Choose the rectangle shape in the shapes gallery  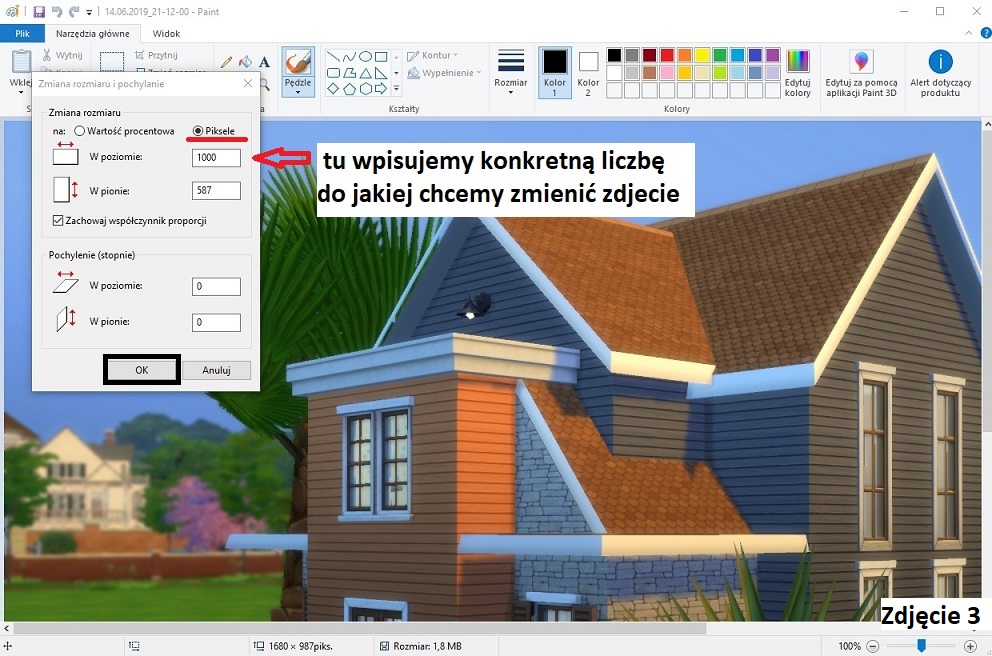tap(381, 57)
